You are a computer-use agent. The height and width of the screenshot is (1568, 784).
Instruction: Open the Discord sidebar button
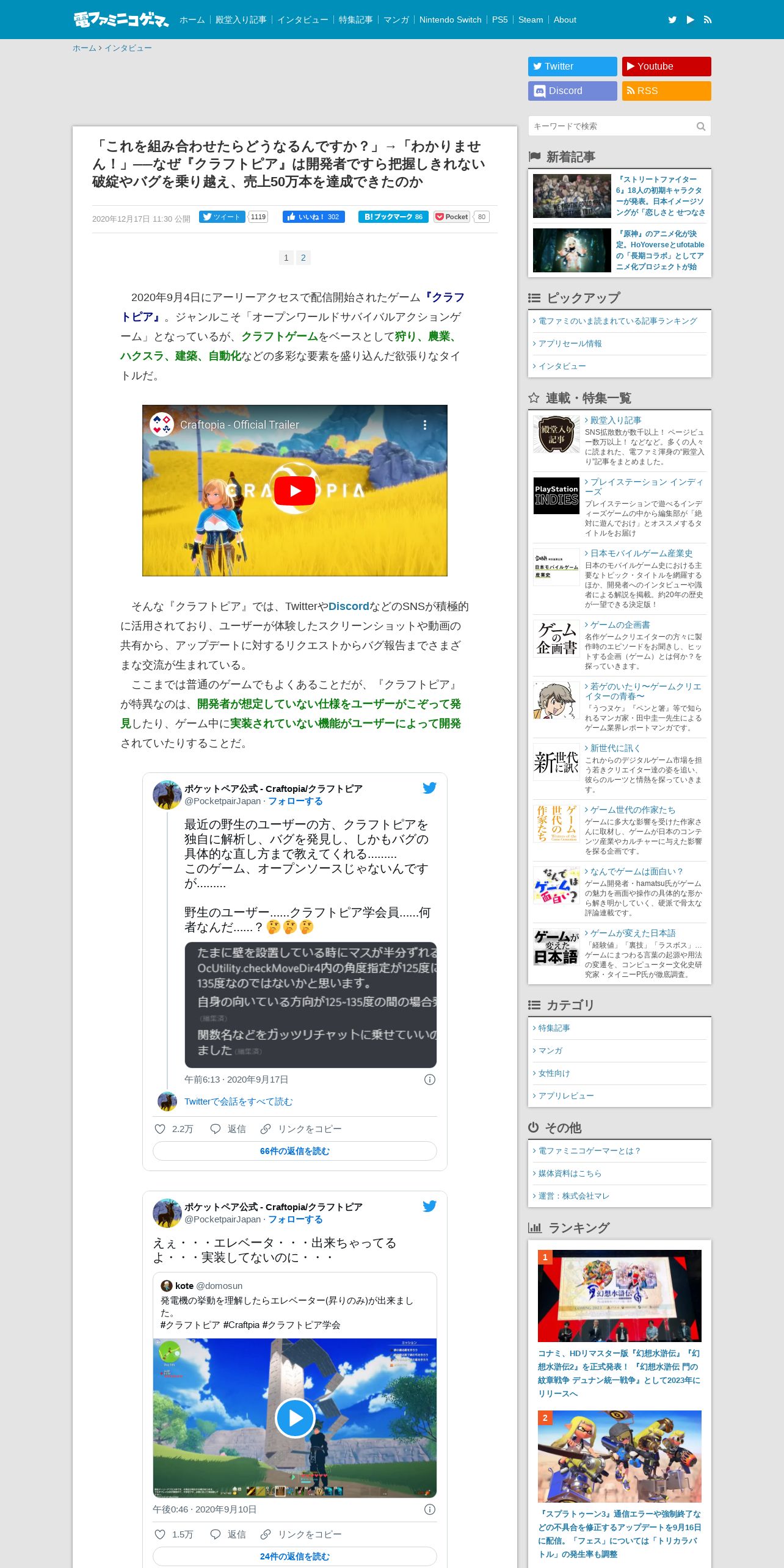click(x=573, y=91)
